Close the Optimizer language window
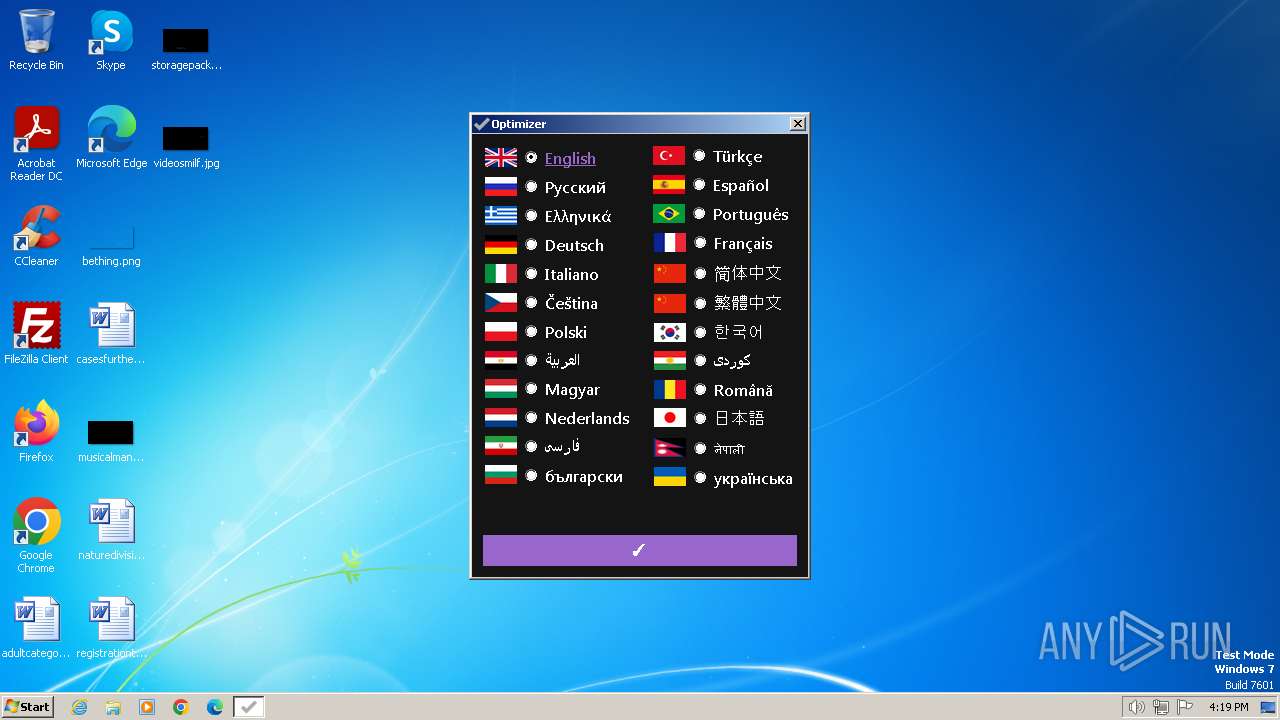The height and width of the screenshot is (720, 1280). [x=797, y=124]
